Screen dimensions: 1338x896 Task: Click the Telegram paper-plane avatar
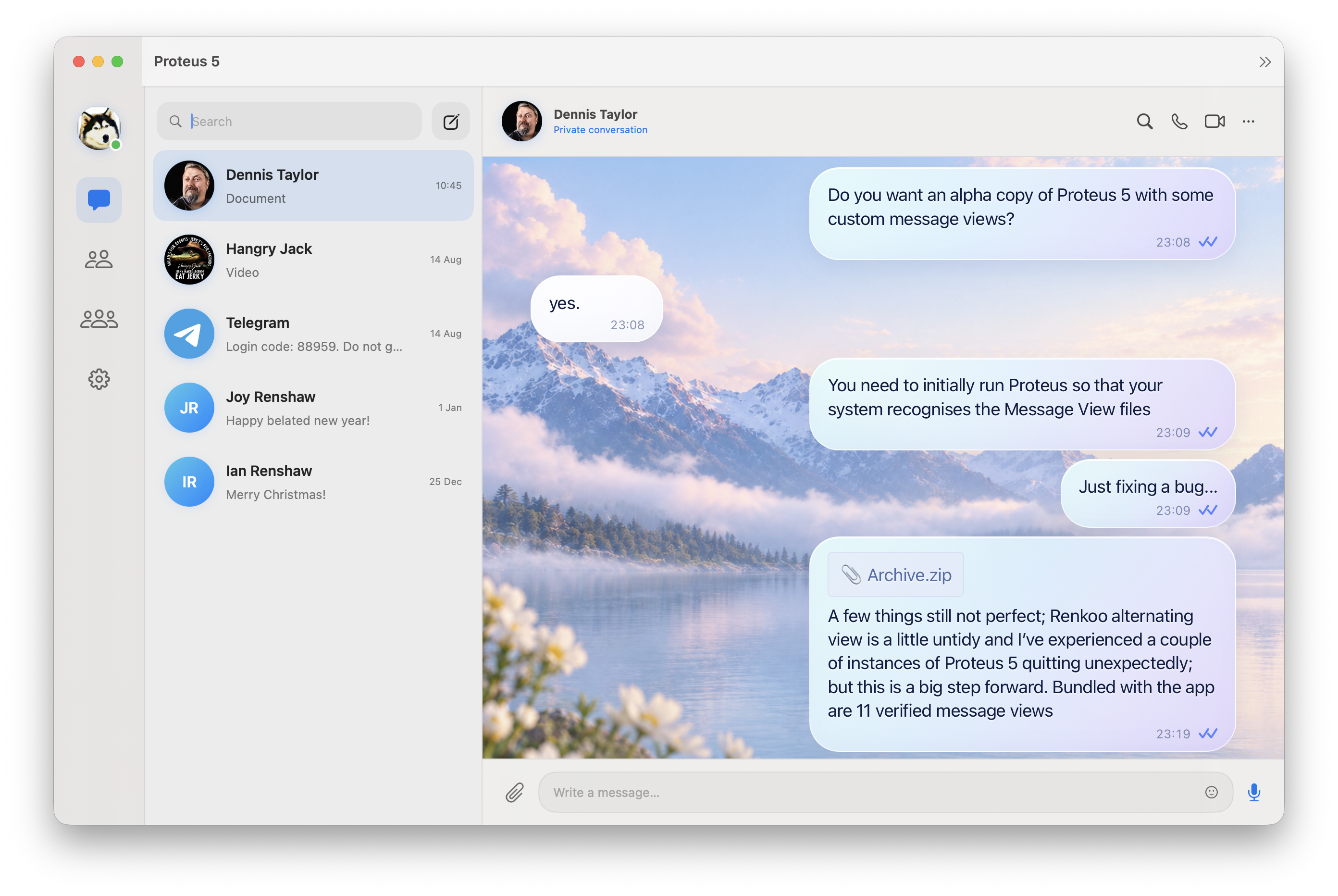189,334
